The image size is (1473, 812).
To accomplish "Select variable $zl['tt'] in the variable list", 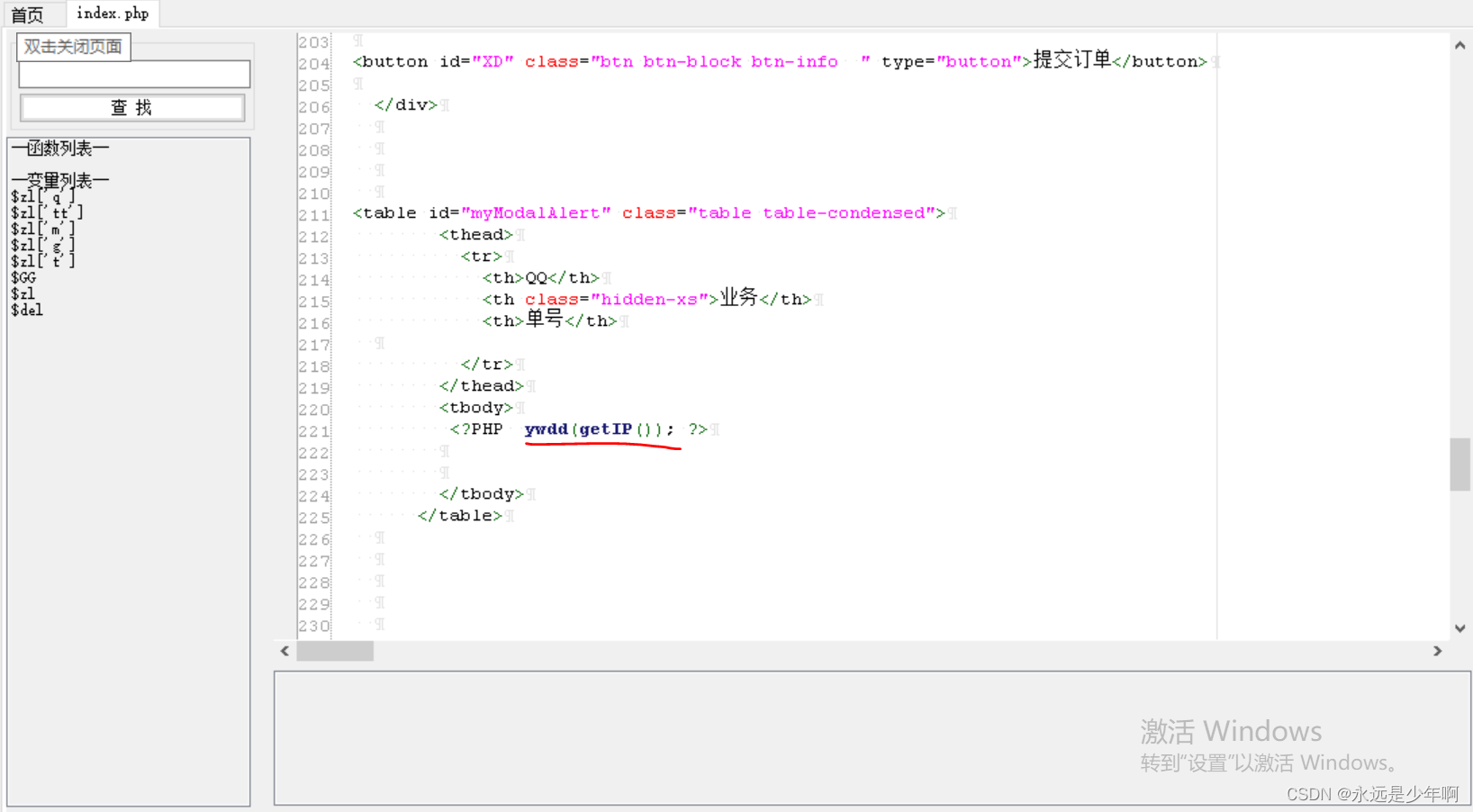I will pos(45,212).
